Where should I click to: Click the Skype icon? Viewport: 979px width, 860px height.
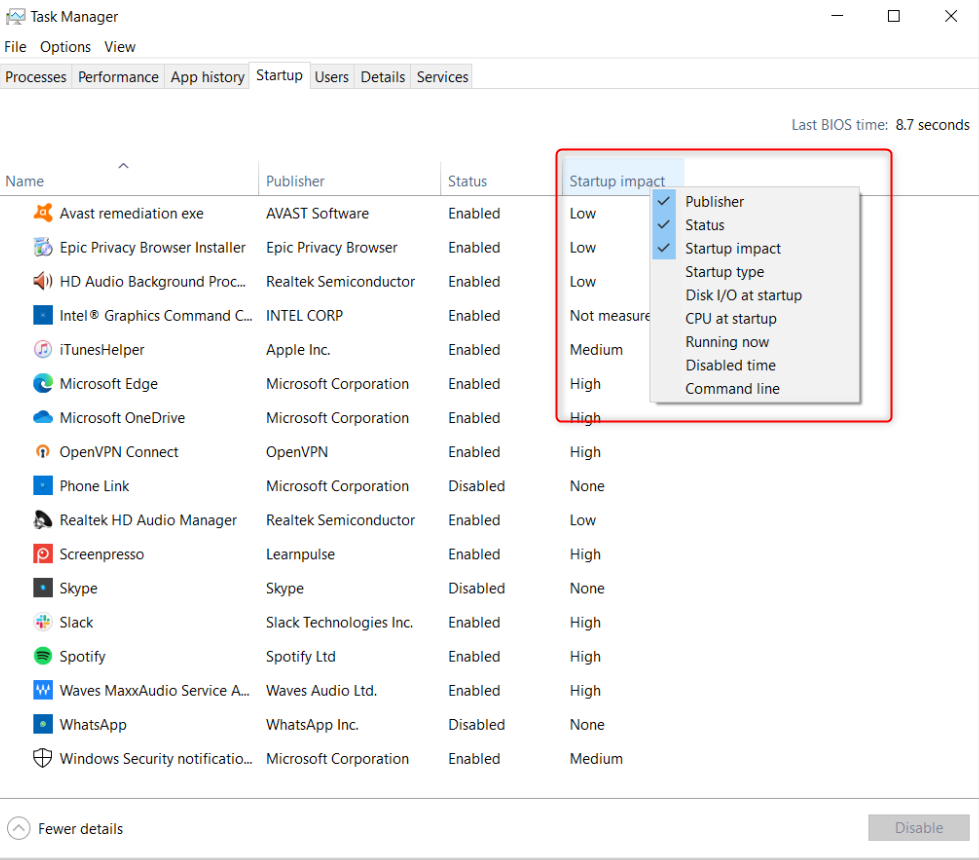pyautogui.click(x=42, y=588)
